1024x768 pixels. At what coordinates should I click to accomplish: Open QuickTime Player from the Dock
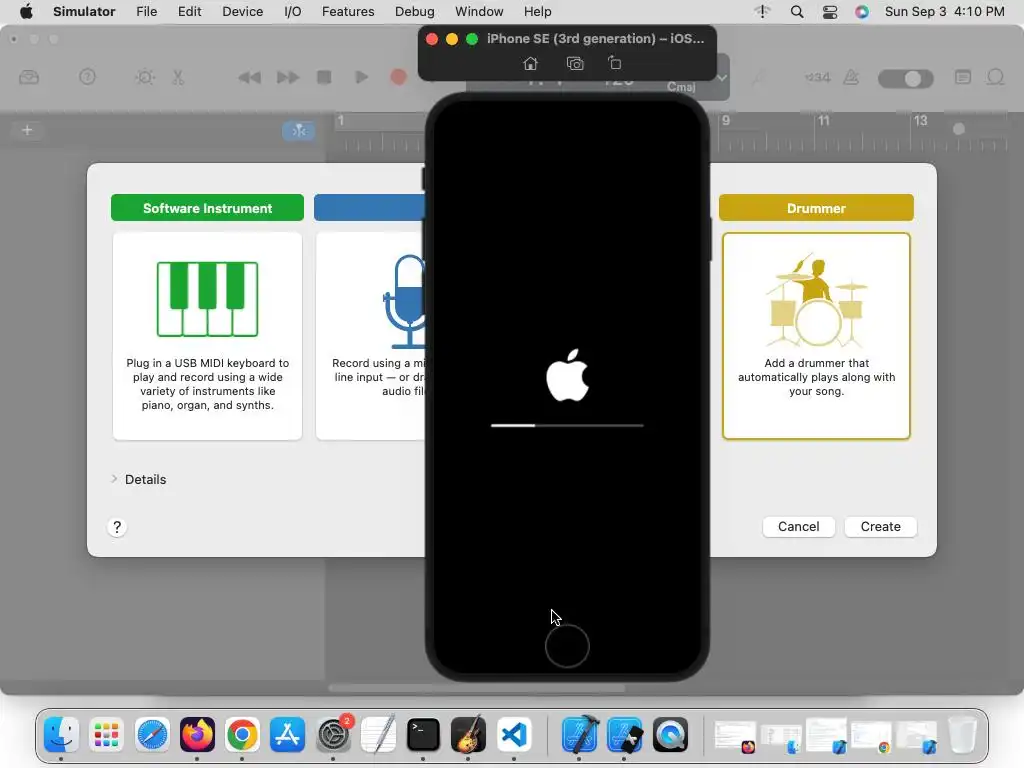tap(670, 735)
